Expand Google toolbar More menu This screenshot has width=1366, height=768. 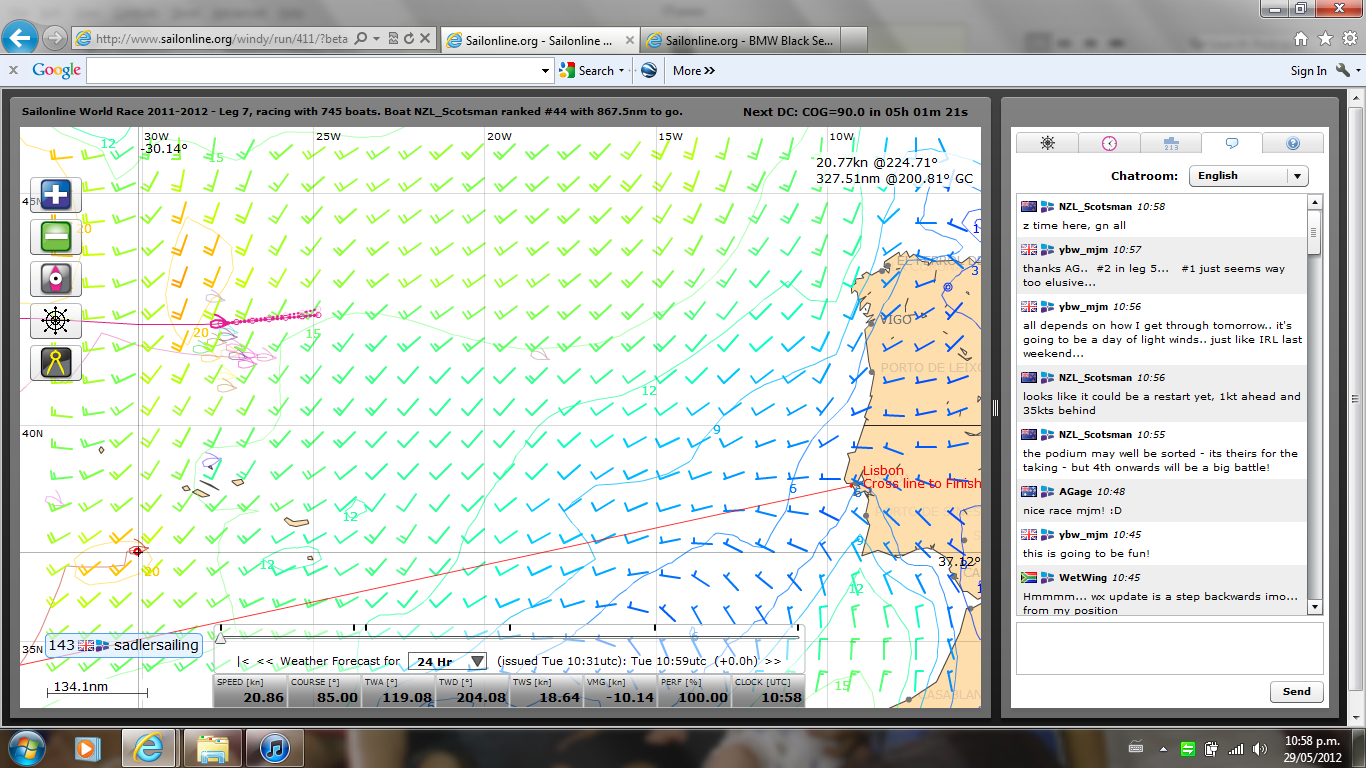(694, 70)
